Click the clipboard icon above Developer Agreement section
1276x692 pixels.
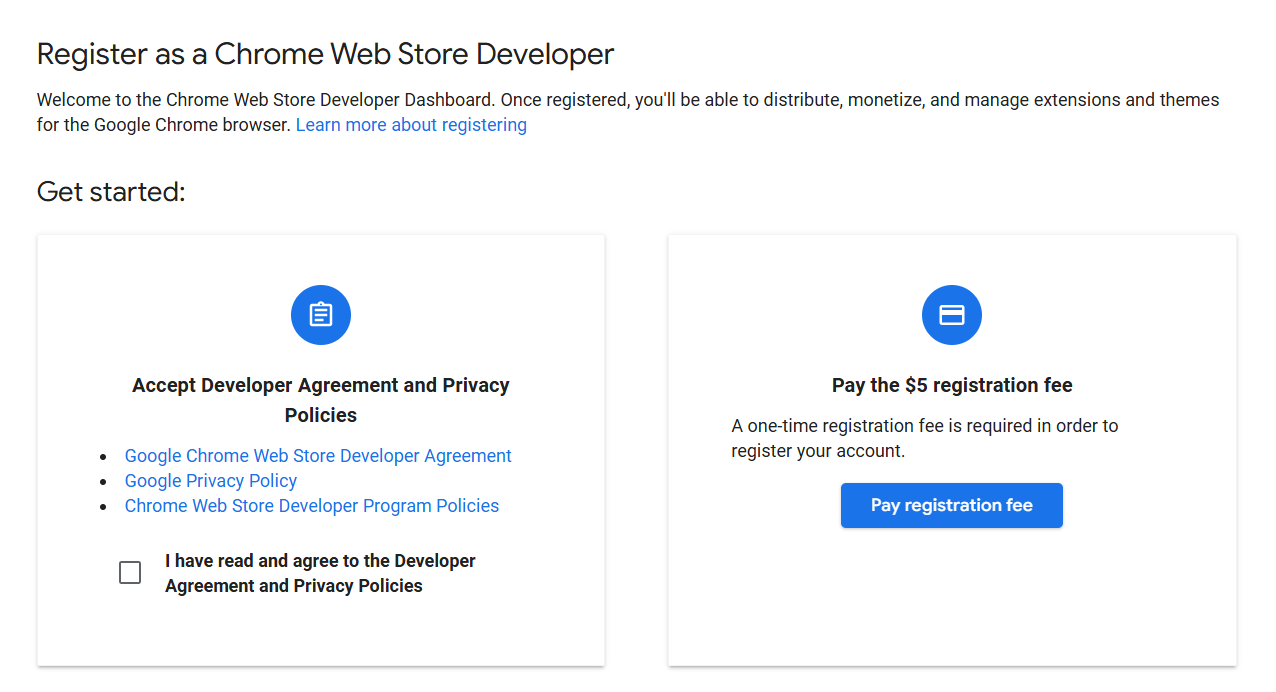coord(320,314)
